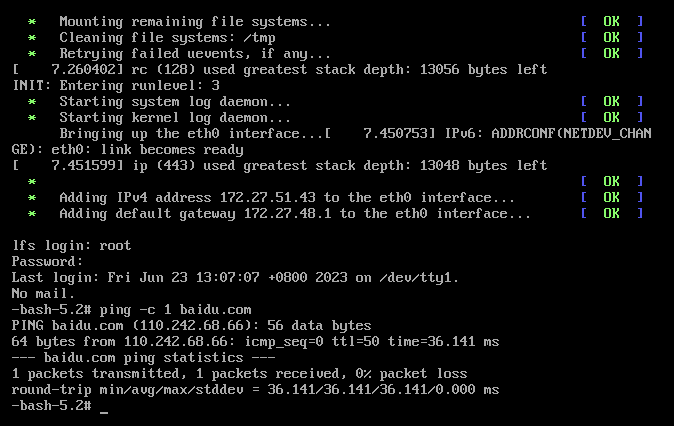This screenshot has width=674, height=426.
Task: Click the asterisk beside Adding IPv4 address line
Action: pos(32,198)
